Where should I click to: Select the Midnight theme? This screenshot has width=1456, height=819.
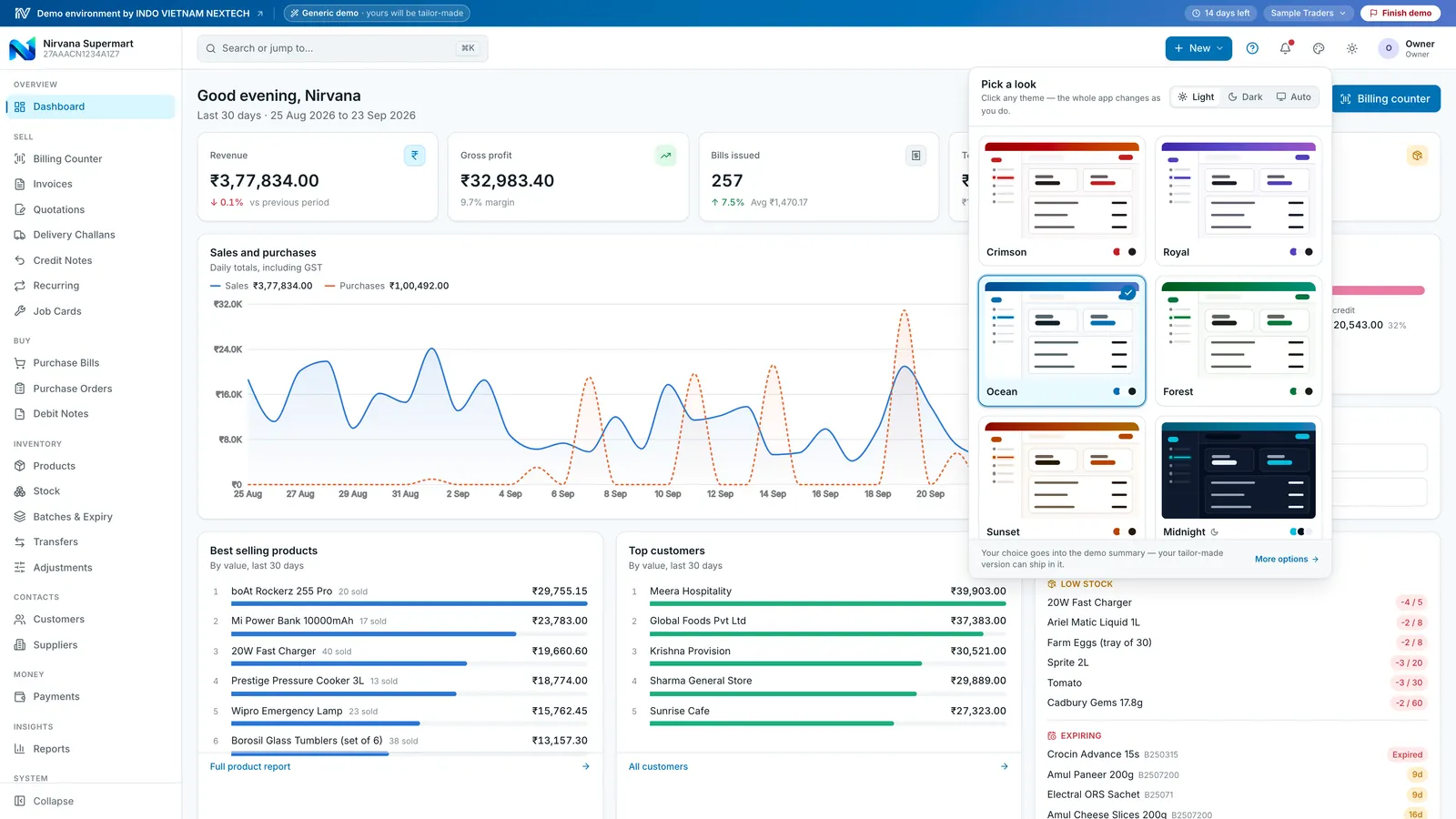pos(1238,478)
